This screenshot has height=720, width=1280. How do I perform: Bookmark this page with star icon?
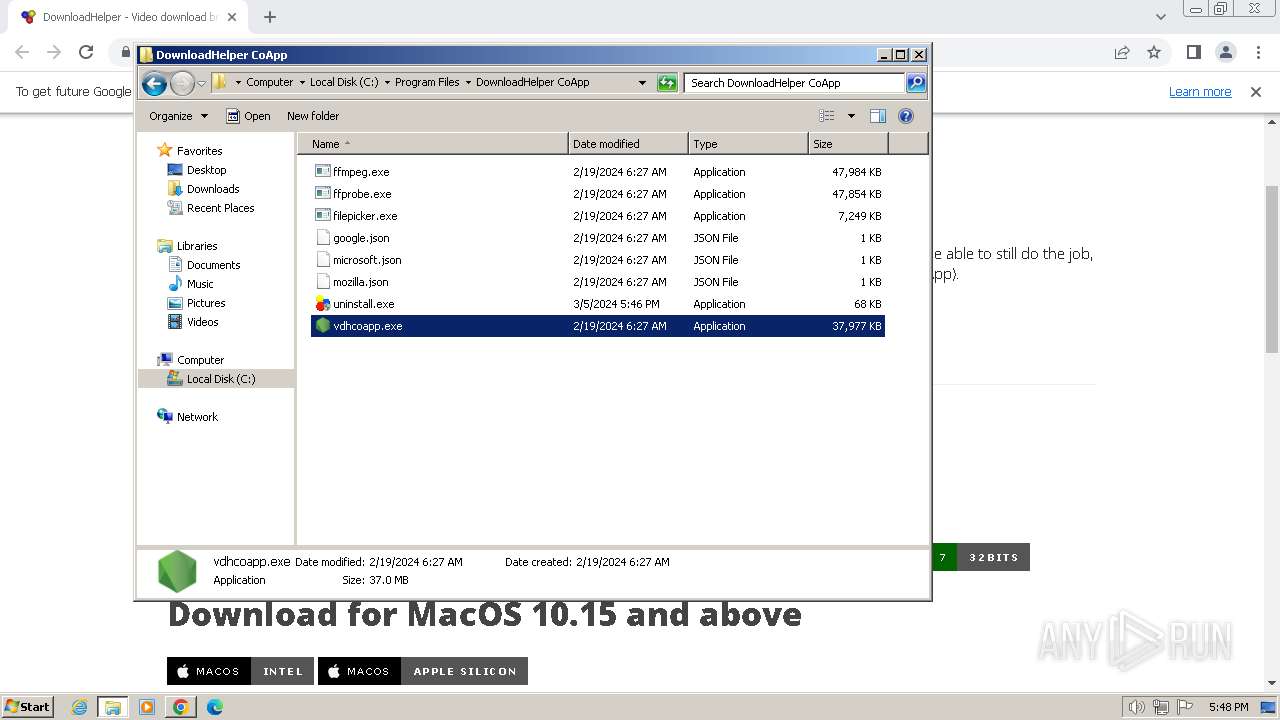point(1154,52)
